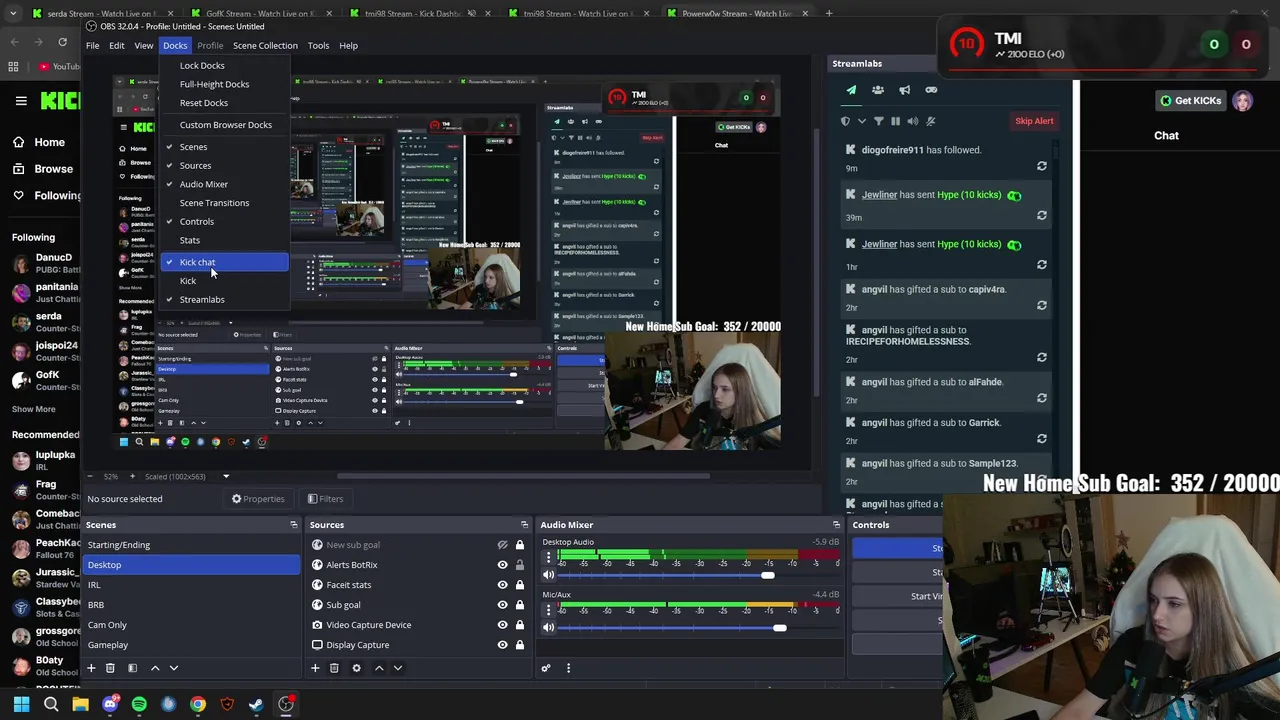
Task: Pause the Streamlabs alert queue
Action: click(x=895, y=121)
